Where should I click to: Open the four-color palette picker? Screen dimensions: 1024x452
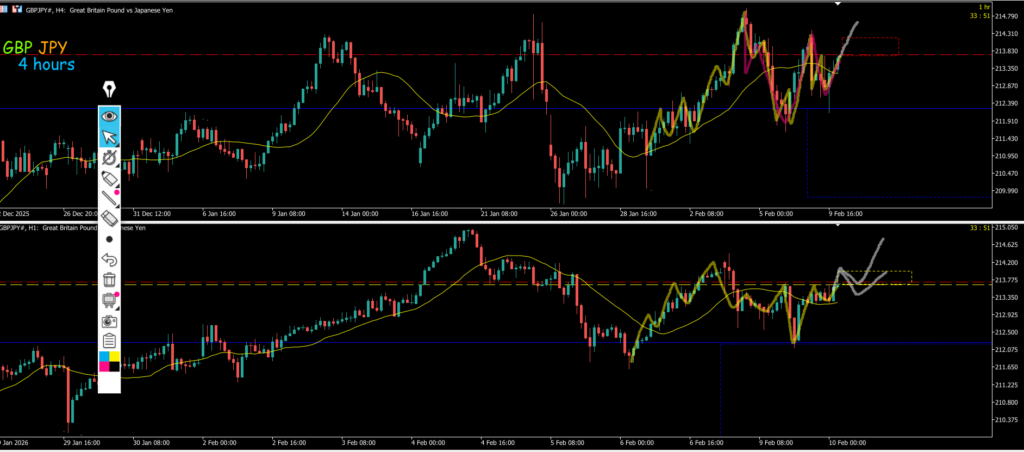click(x=110, y=361)
